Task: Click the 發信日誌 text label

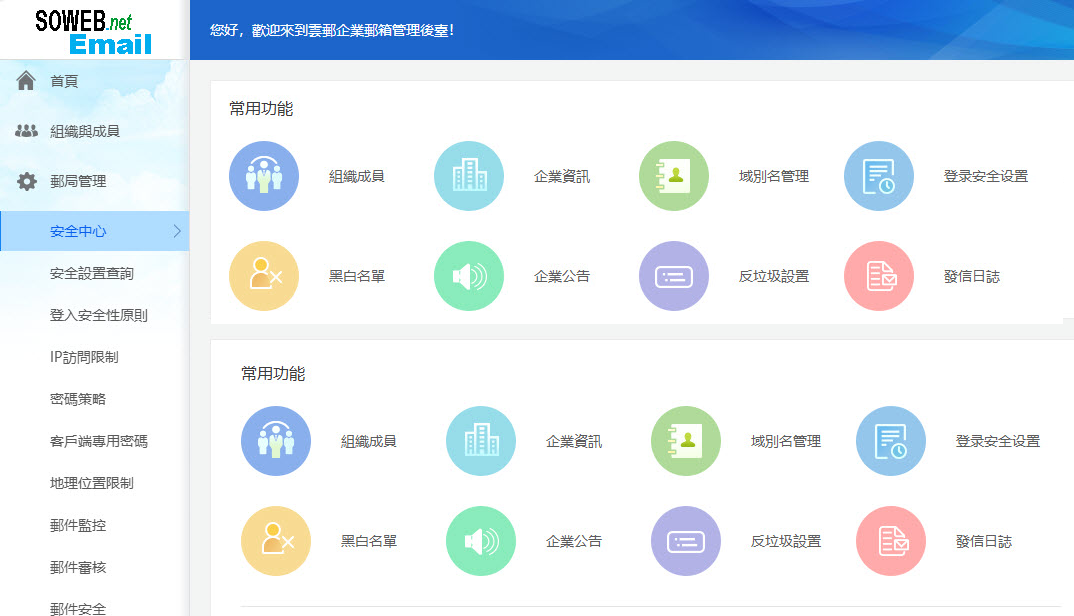Action: tap(971, 275)
